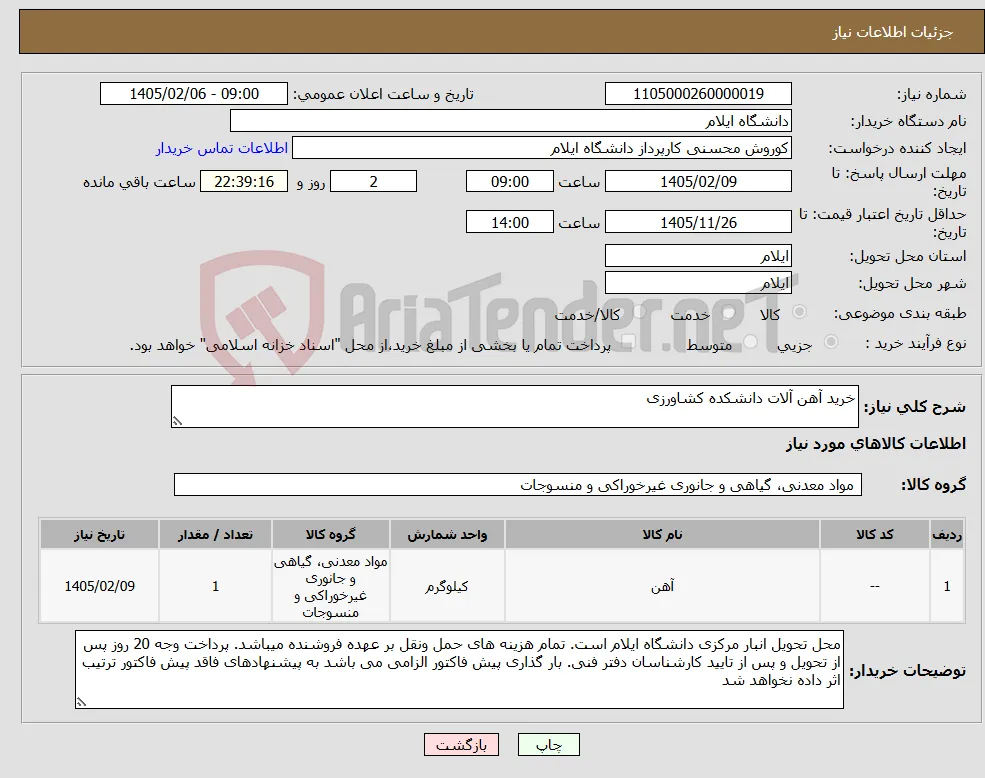Click the delivery province field ایلام
This screenshot has height=778, width=985.
coord(698,256)
